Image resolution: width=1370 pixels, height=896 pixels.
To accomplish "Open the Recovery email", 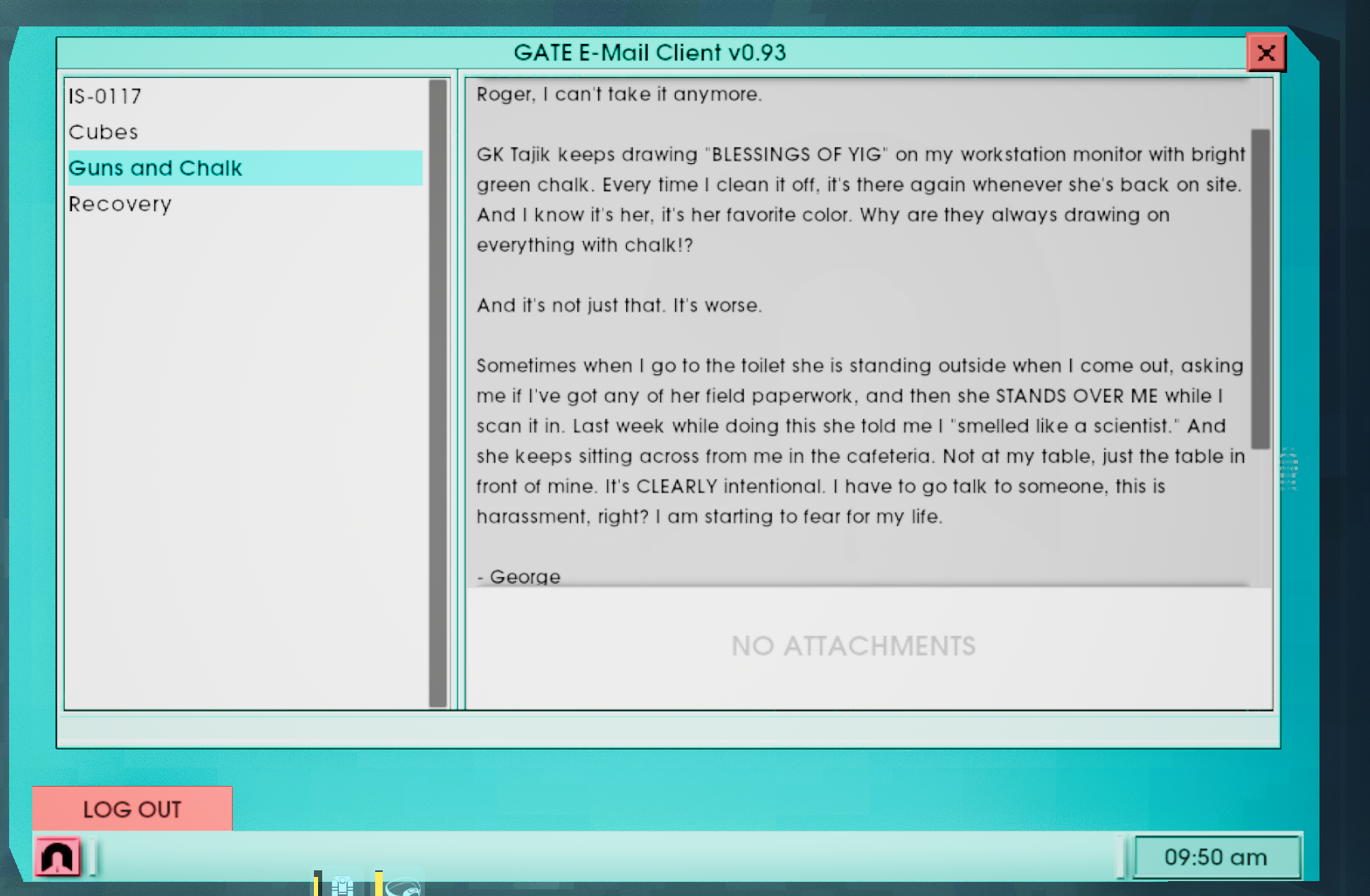I will tap(245, 205).
